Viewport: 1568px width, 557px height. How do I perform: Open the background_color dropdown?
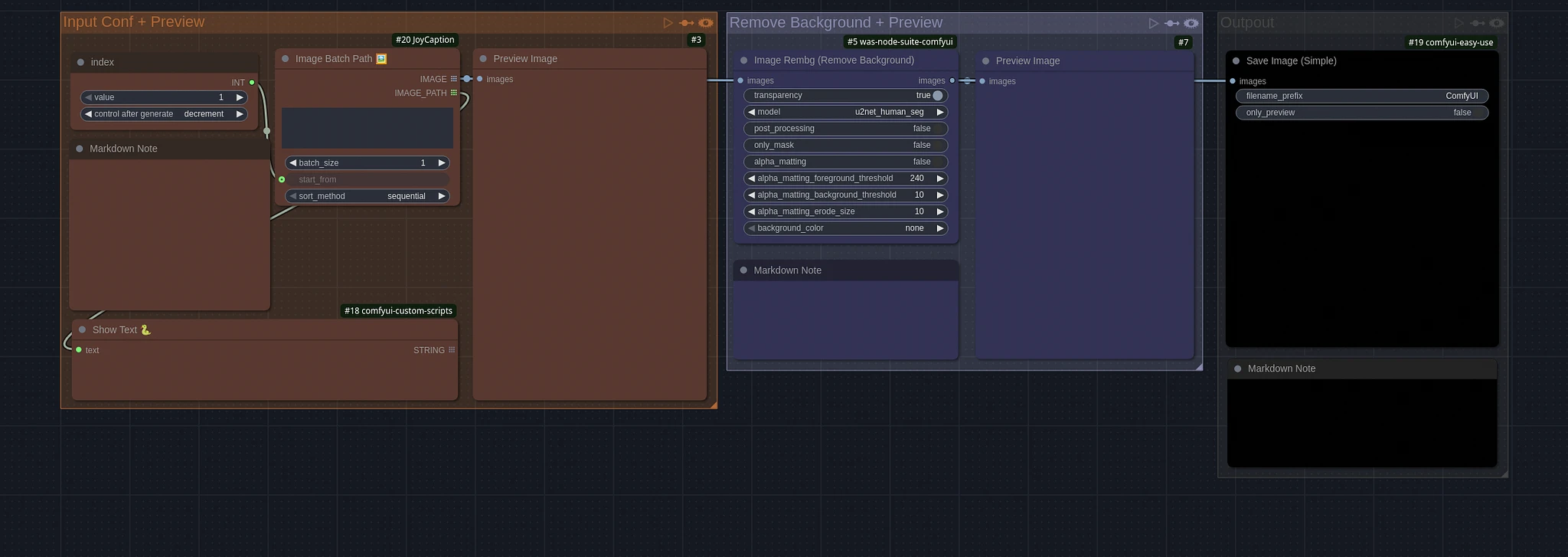(845, 228)
